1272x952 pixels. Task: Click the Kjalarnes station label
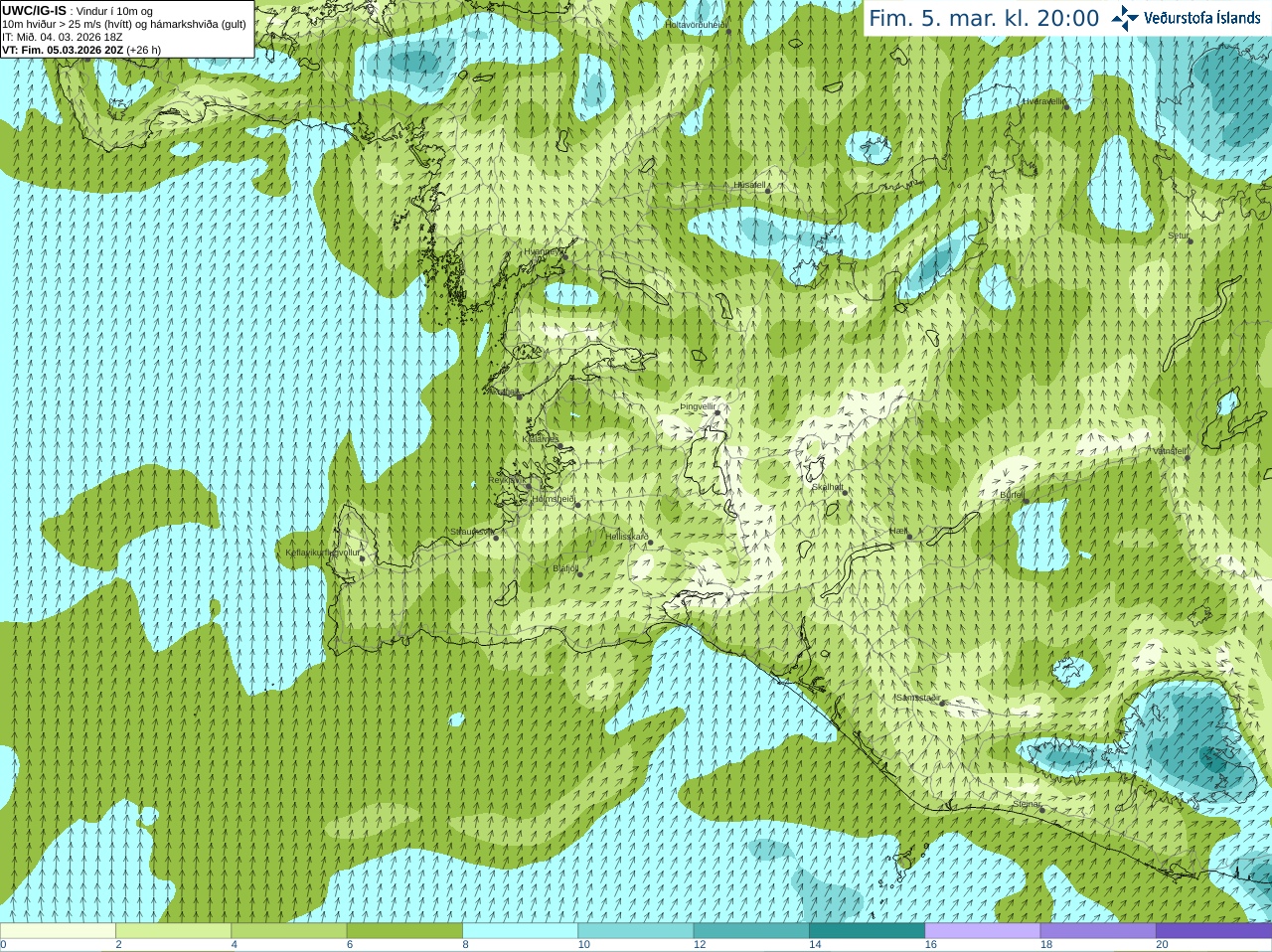(x=541, y=439)
